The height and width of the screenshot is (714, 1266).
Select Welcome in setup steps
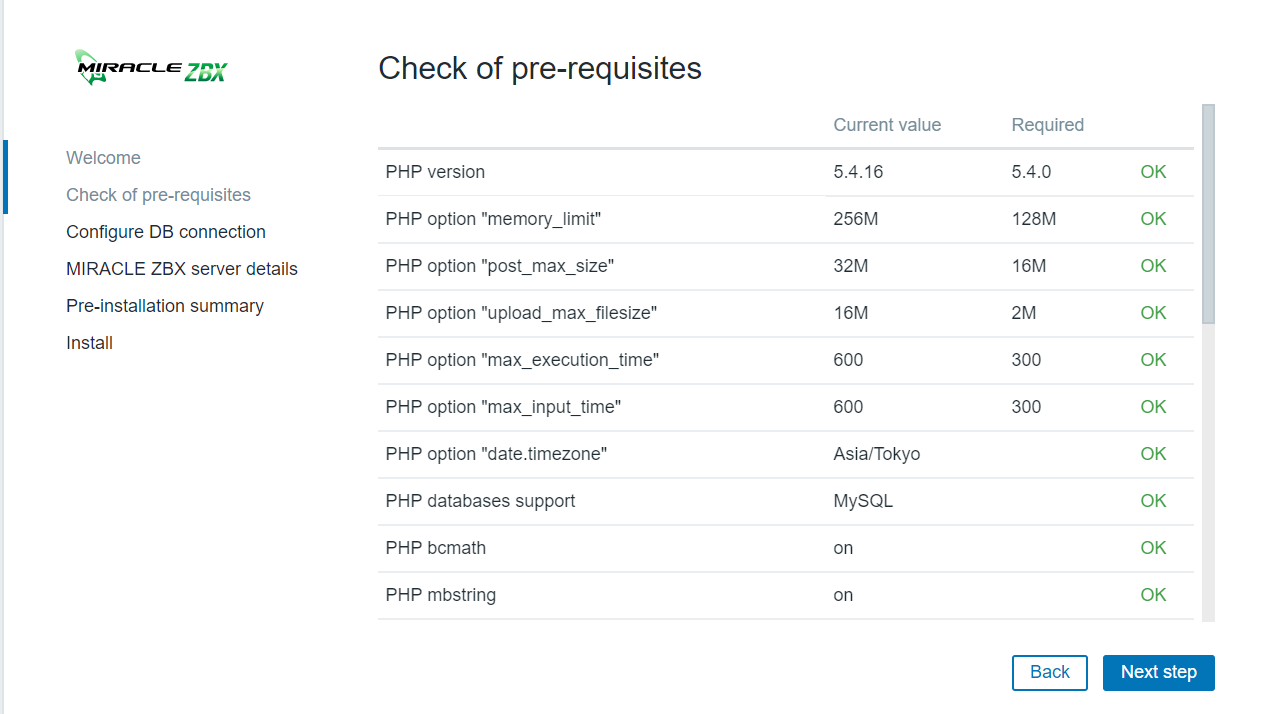[x=103, y=158]
